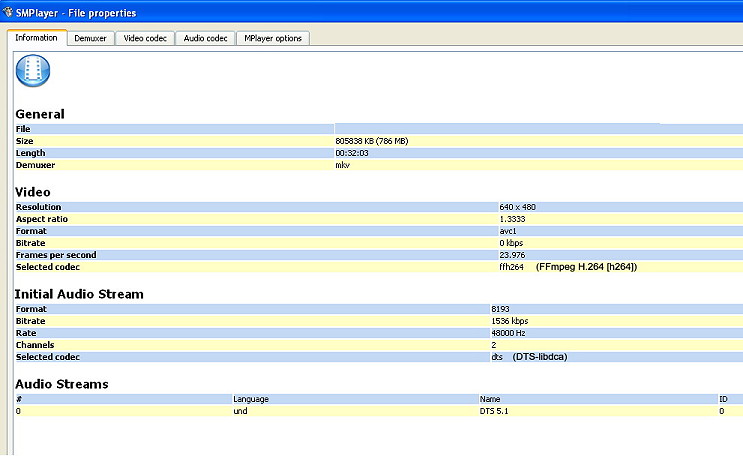This screenshot has width=743, height=456.
Task: Click the SMPlayer title bar icon
Action: tap(7, 12)
